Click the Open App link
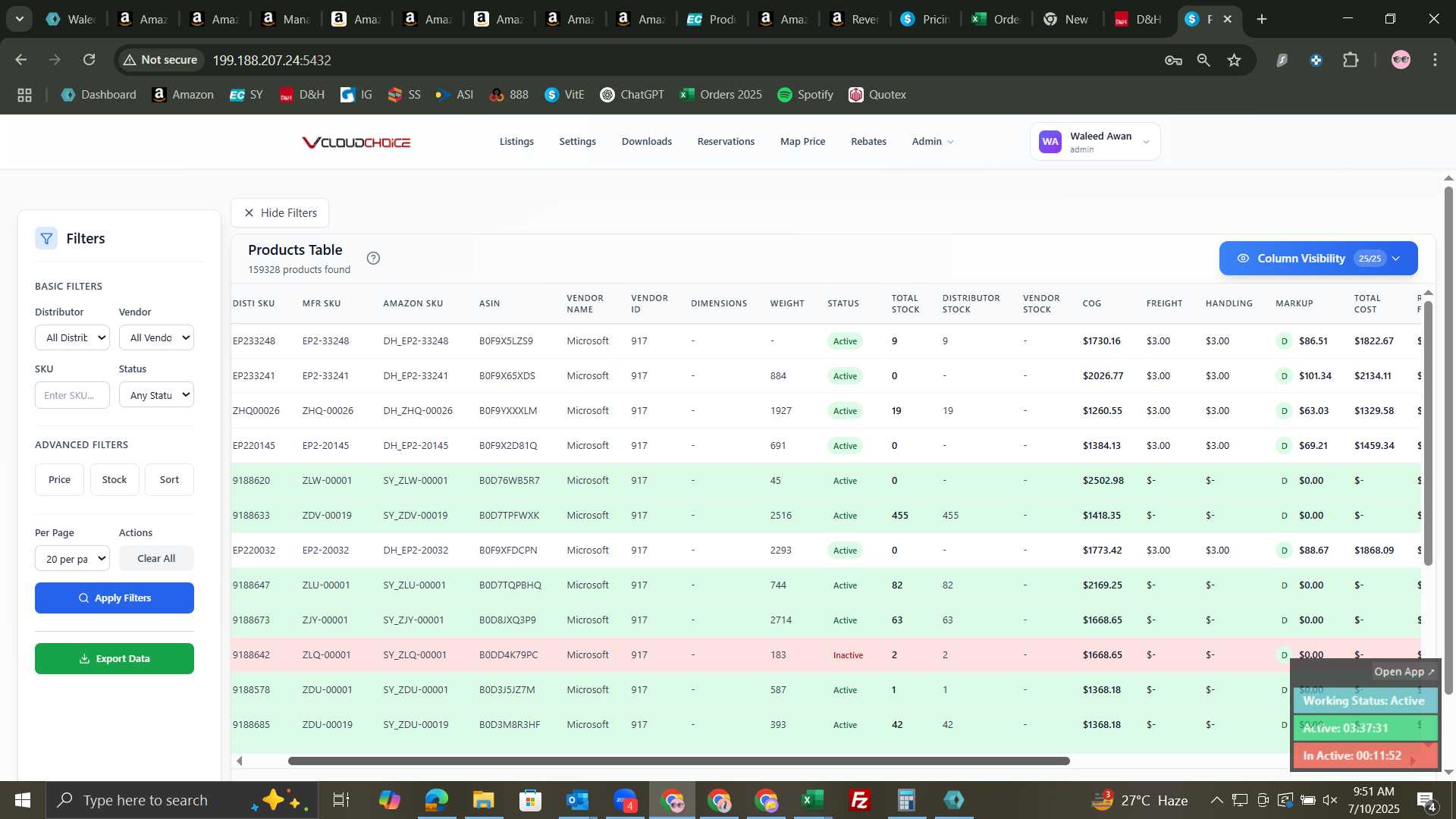Viewport: 1456px width, 819px height. (x=1404, y=672)
